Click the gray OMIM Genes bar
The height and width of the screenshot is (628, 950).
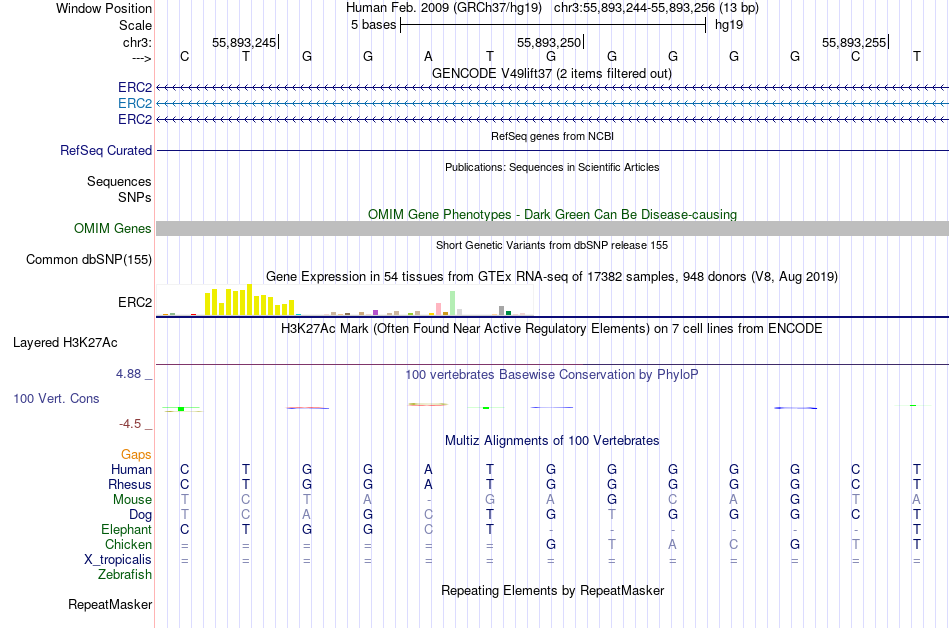pos(552,228)
